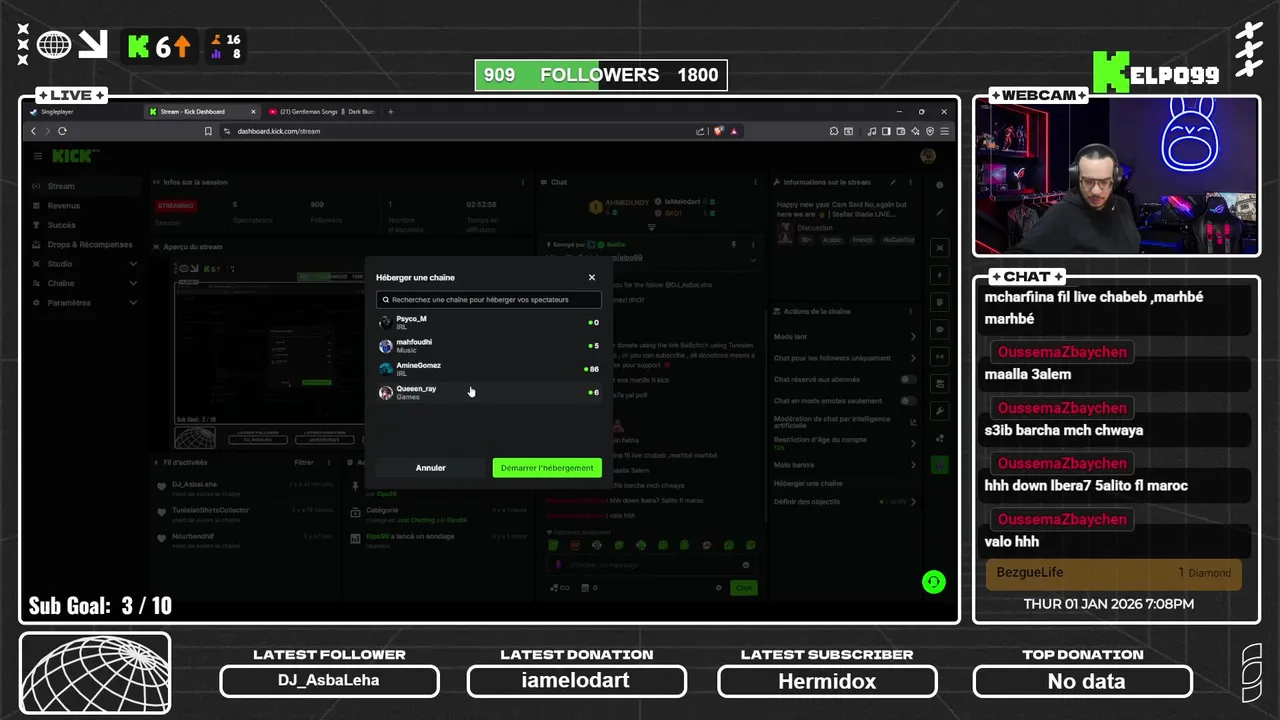Click the pin icon on pinned message
1280x720 pixels.
pyautogui.click(x=733, y=244)
